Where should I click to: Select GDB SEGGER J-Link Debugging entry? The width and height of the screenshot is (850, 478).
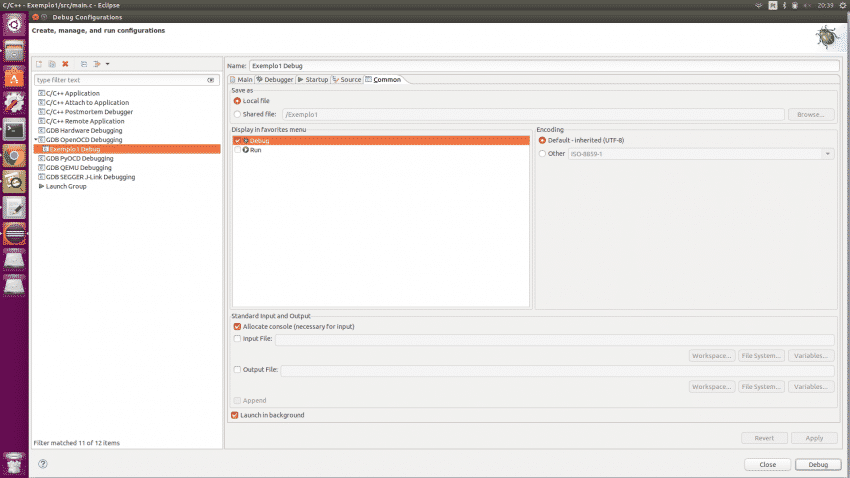point(90,177)
